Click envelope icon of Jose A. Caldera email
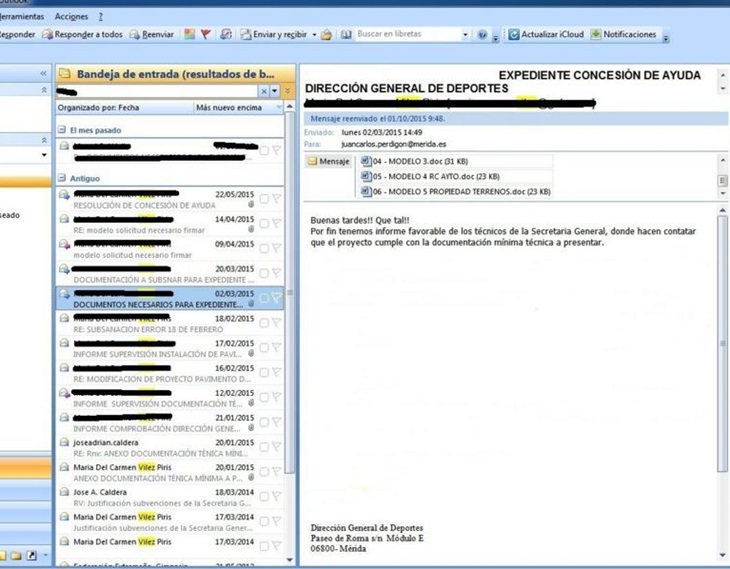This screenshot has width=730, height=569. point(64,492)
